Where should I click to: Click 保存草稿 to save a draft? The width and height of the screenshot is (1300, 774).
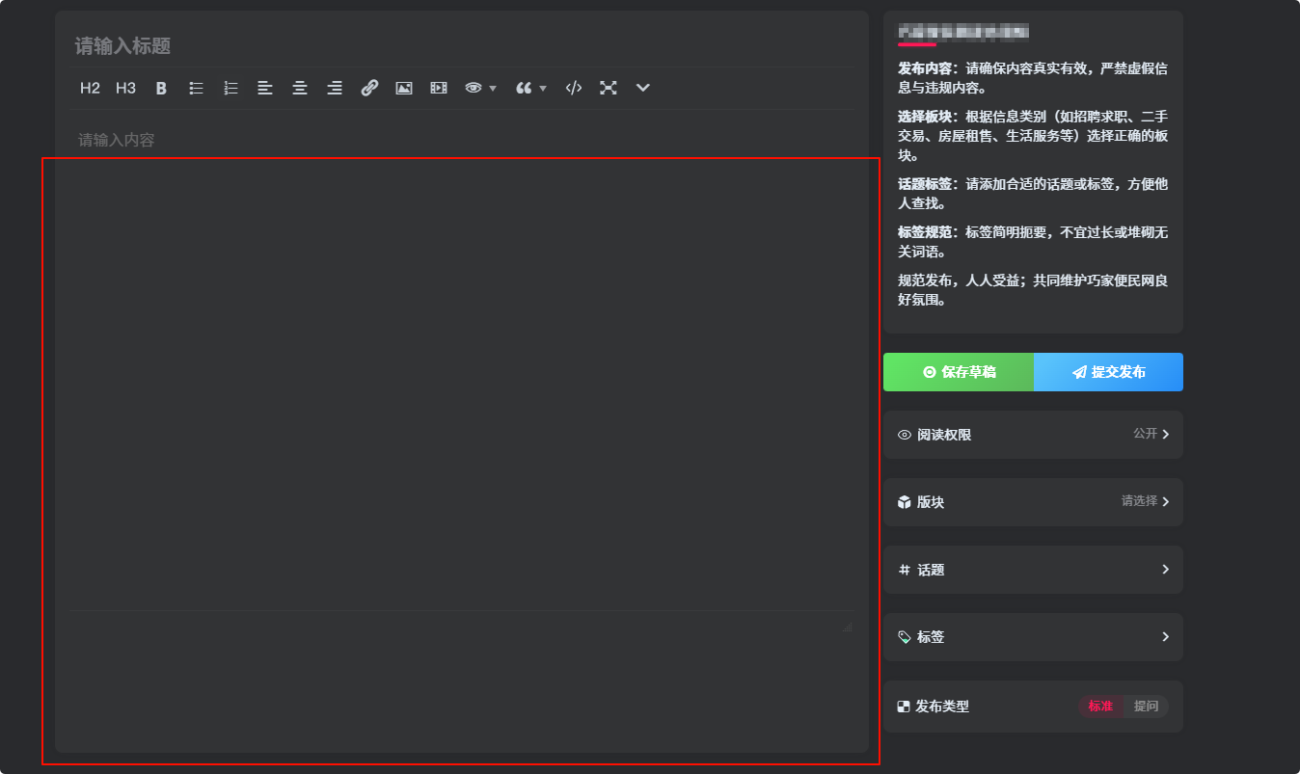coord(957,372)
